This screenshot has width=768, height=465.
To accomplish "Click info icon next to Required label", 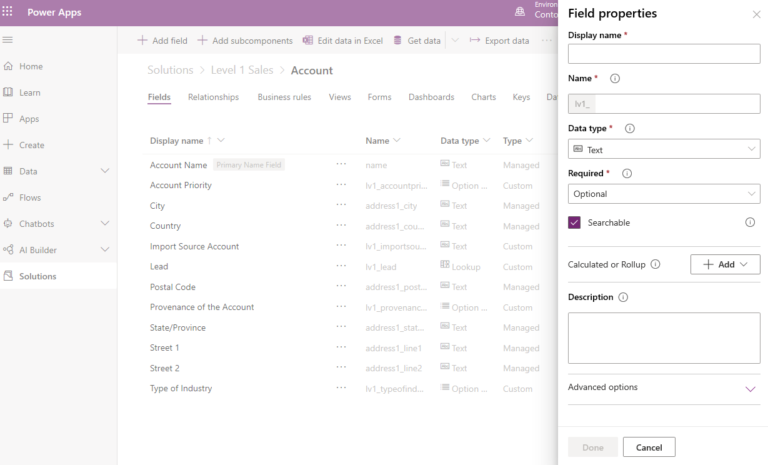I will point(626,173).
